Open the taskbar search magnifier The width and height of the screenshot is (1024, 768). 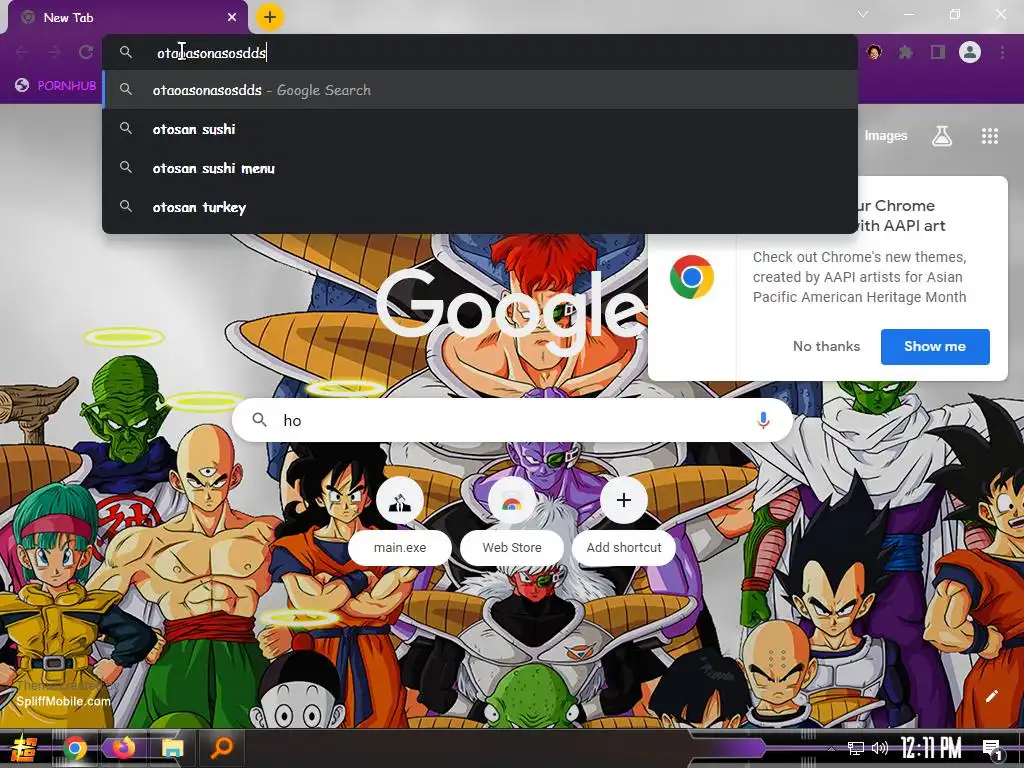(221, 748)
